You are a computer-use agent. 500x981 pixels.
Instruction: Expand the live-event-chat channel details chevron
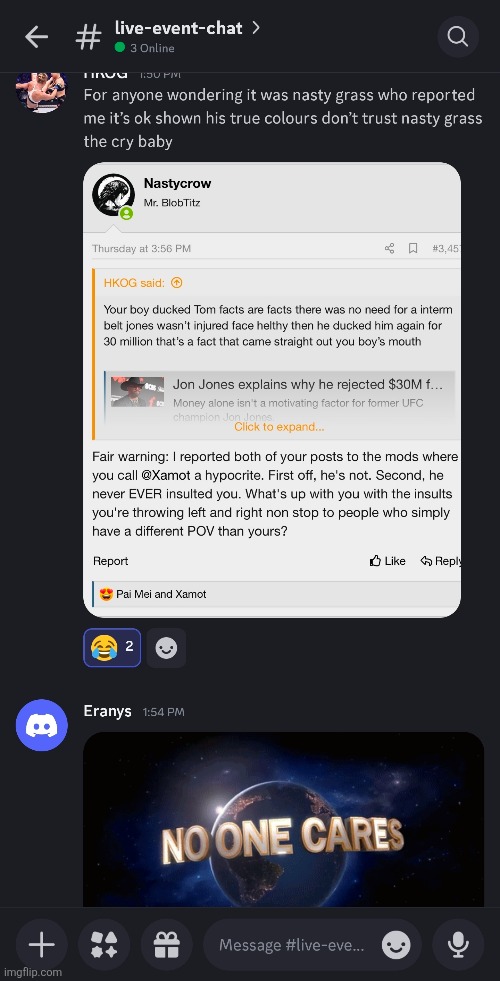click(x=255, y=28)
